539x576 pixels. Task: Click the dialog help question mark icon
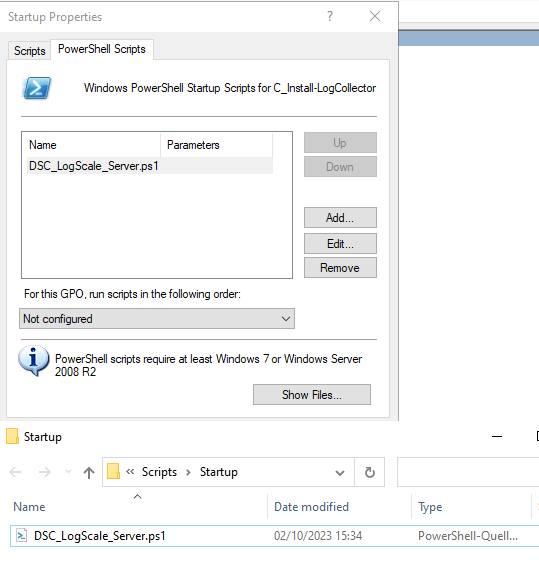point(330,16)
